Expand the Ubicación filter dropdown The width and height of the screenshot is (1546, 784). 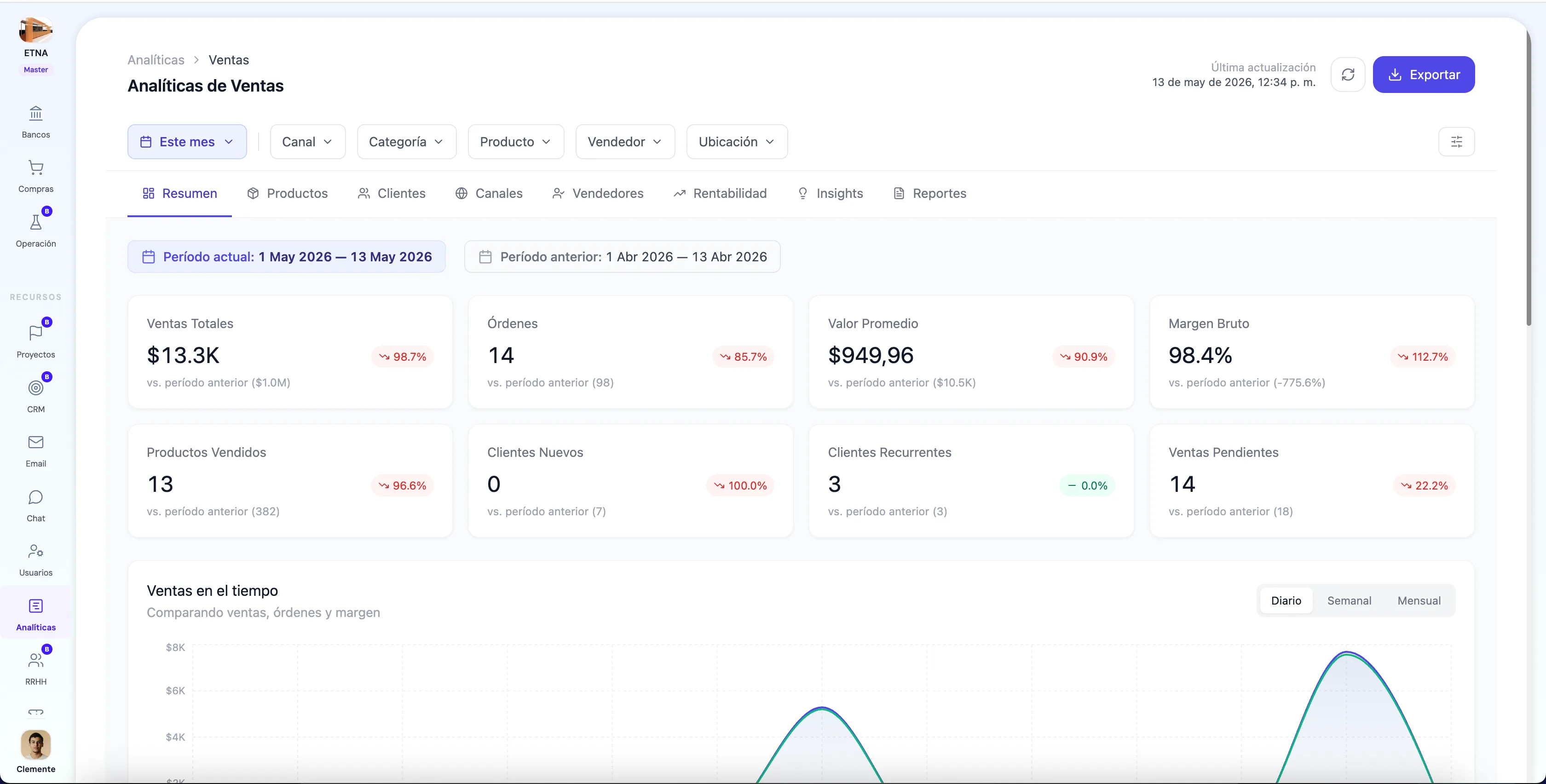point(737,142)
